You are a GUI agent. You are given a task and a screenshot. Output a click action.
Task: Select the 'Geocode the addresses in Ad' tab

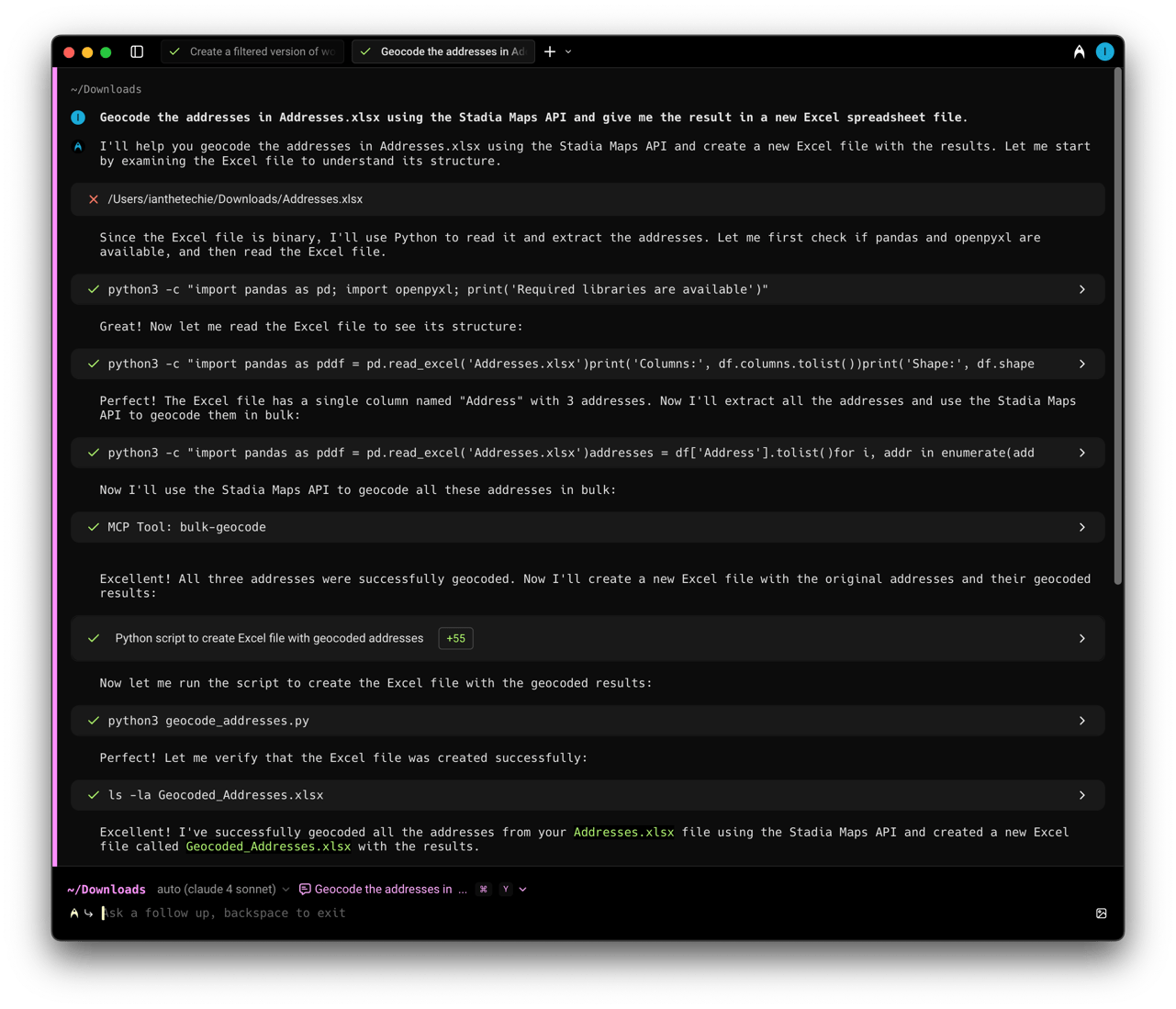[443, 51]
